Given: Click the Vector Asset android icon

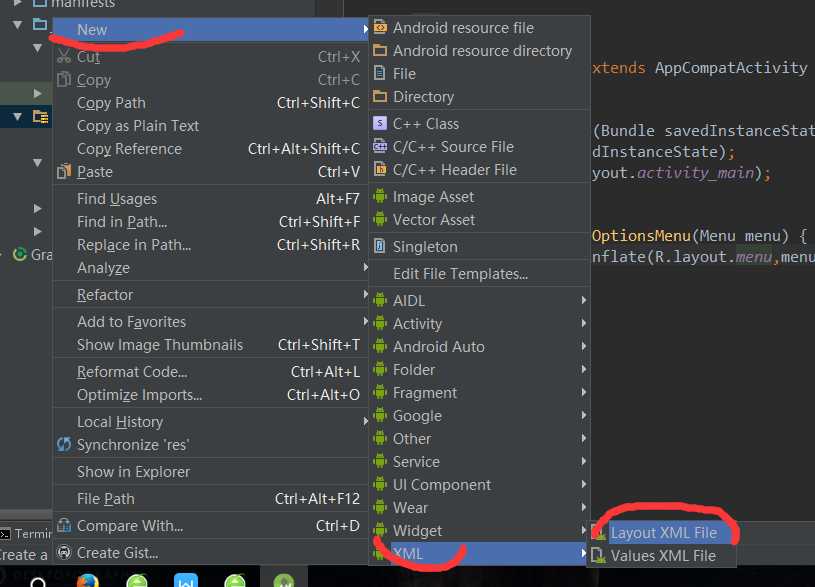Looking at the screenshot, I should (x=380, y=219).
